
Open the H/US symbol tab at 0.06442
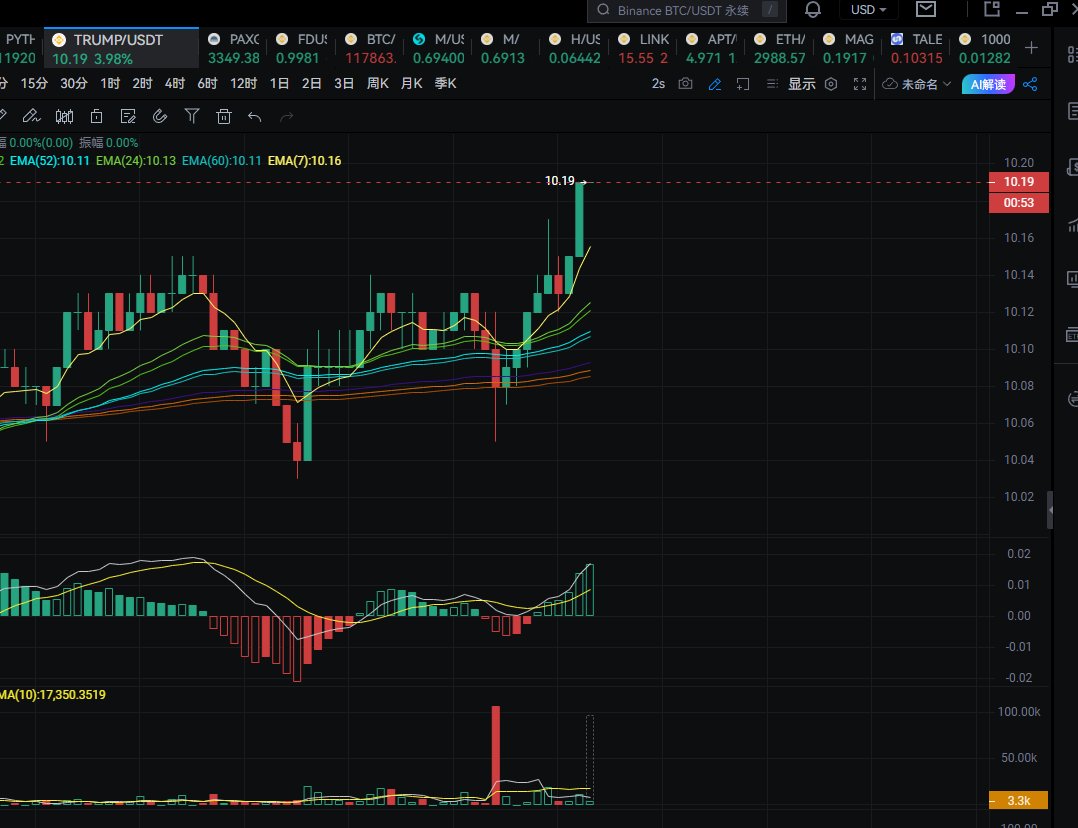pos(575,48)
